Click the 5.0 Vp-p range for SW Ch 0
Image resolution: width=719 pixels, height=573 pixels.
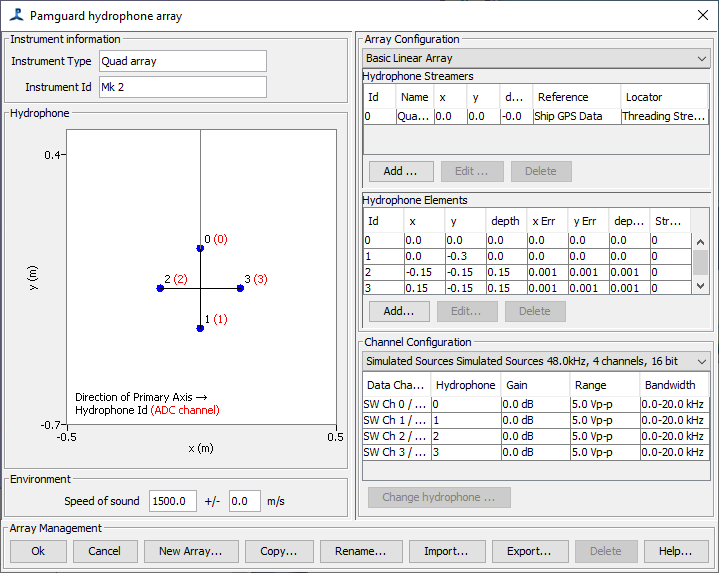(x=605, y=404)
